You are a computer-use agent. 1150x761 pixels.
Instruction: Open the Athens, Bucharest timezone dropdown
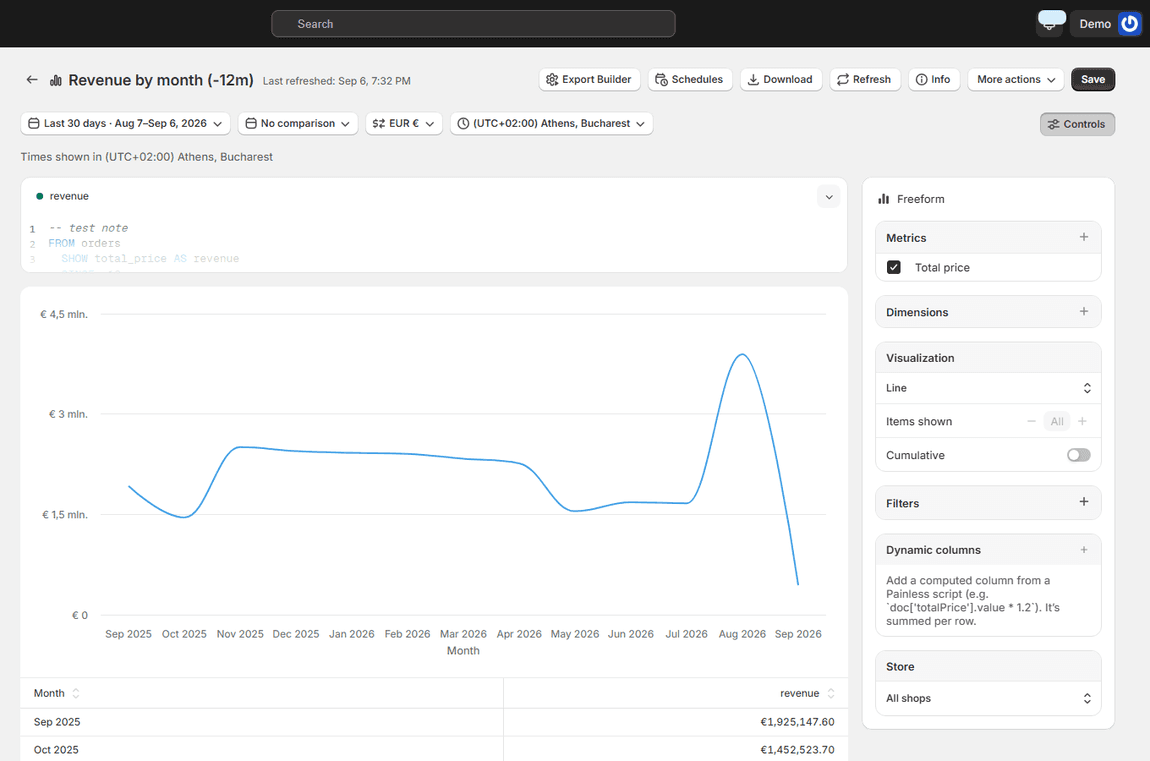pyautogui.click(x=552, y=123)
